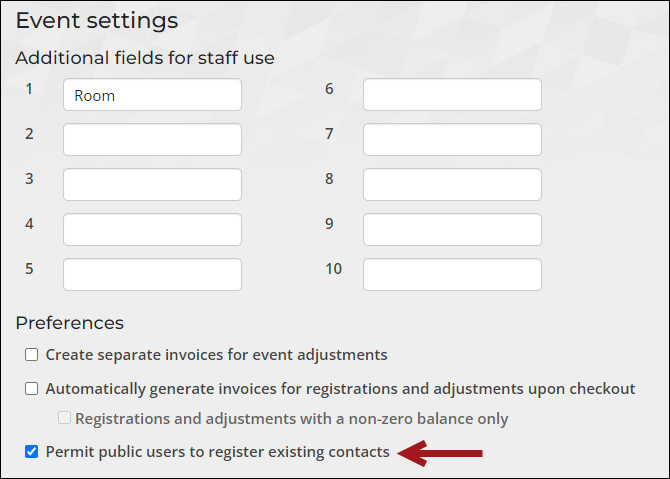670x479 pixels.
Task: Click the Permit public users label text
Action: tap(217, 452)
